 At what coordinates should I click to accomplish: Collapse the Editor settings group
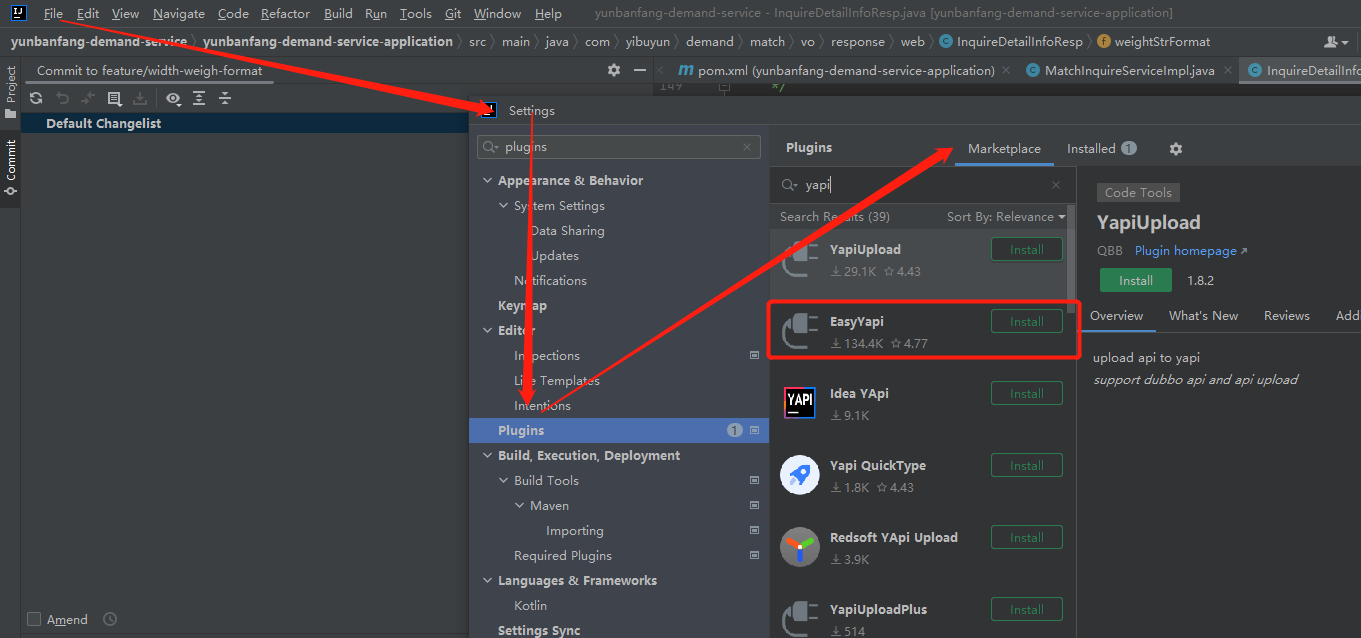[488, 330]
